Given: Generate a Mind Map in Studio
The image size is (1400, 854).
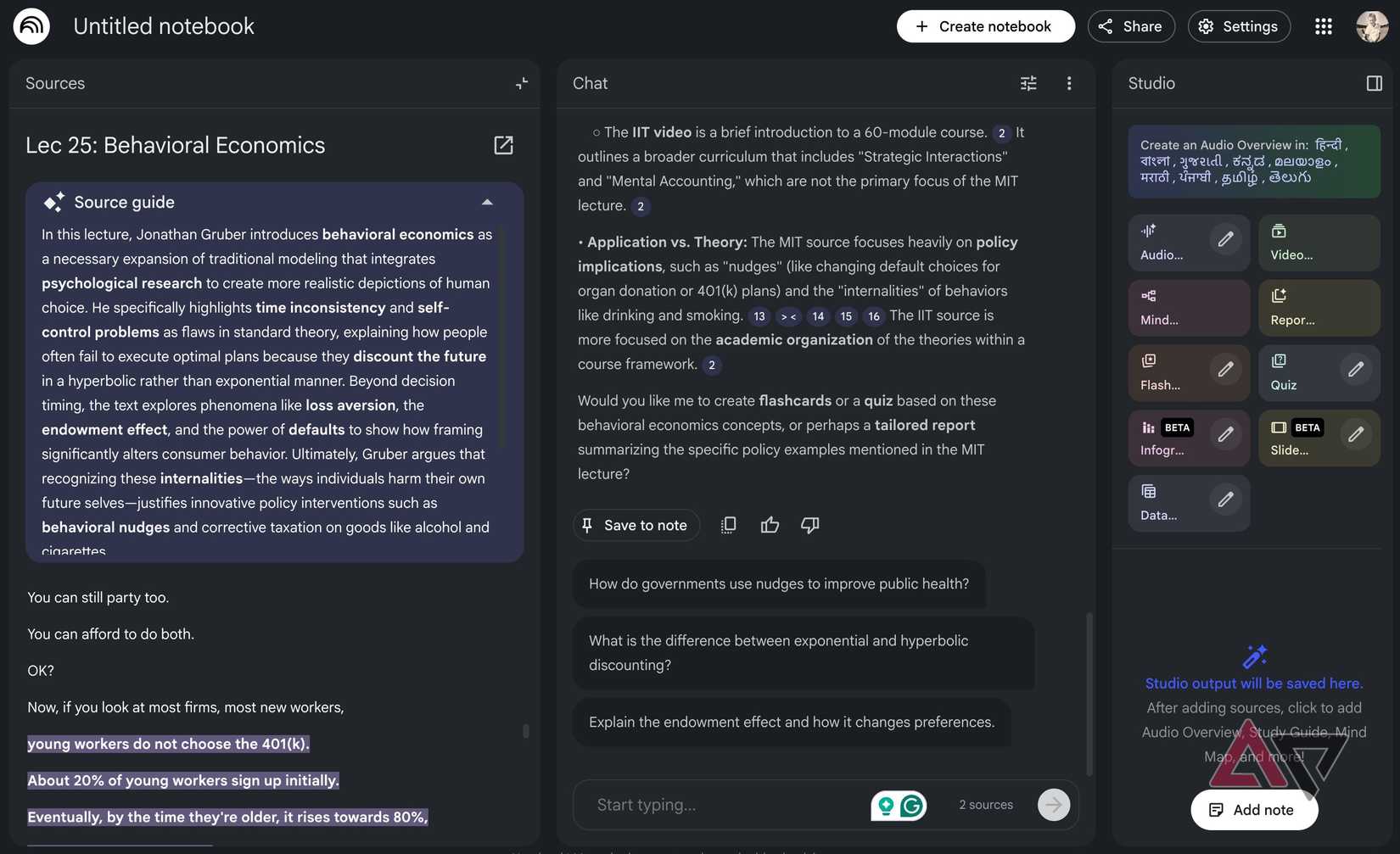Looking at the screenshot, I should tap(1188, 308).
